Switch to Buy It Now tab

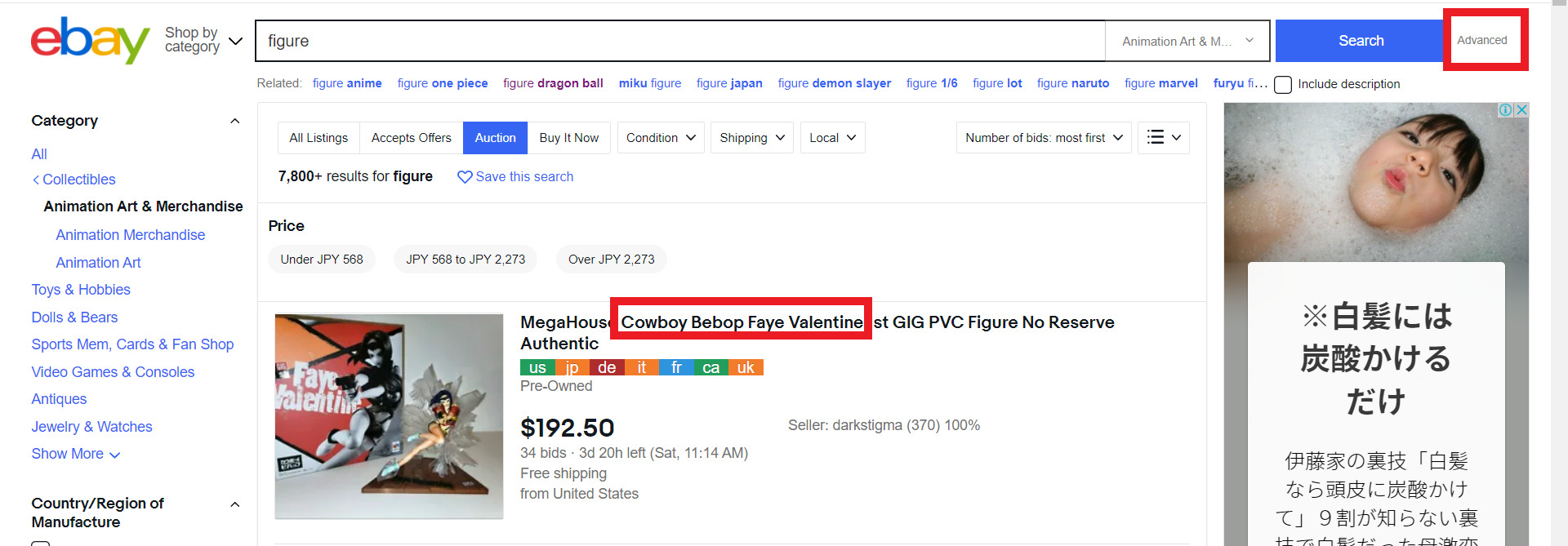coord(569,138)
